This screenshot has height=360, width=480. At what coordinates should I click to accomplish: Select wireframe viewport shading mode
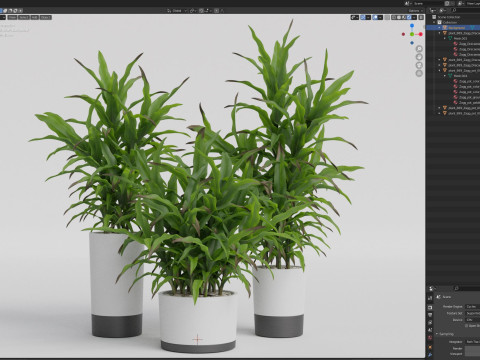coord(394,17)
